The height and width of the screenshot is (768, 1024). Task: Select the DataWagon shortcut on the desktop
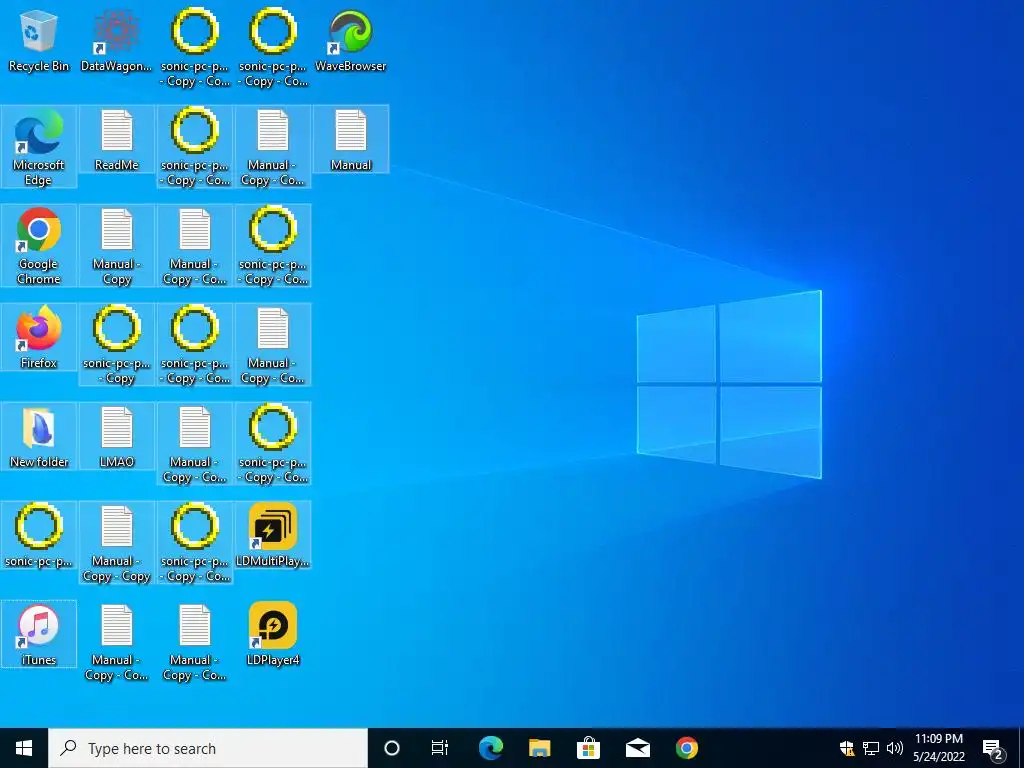point(116,40)
